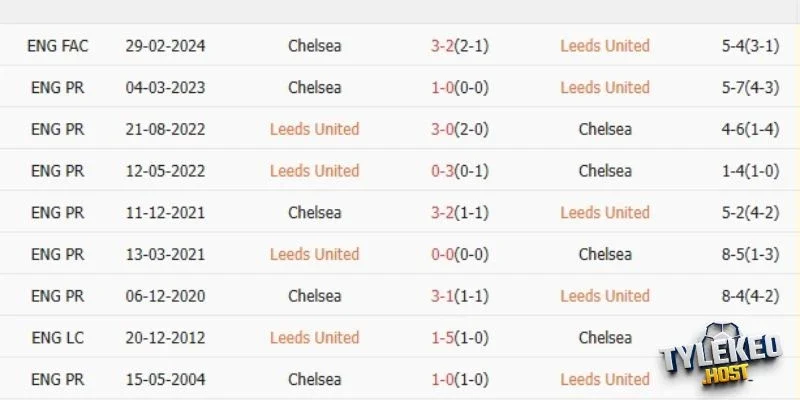Open the 3-1(1-1) score on 06-12-2020

458,296
